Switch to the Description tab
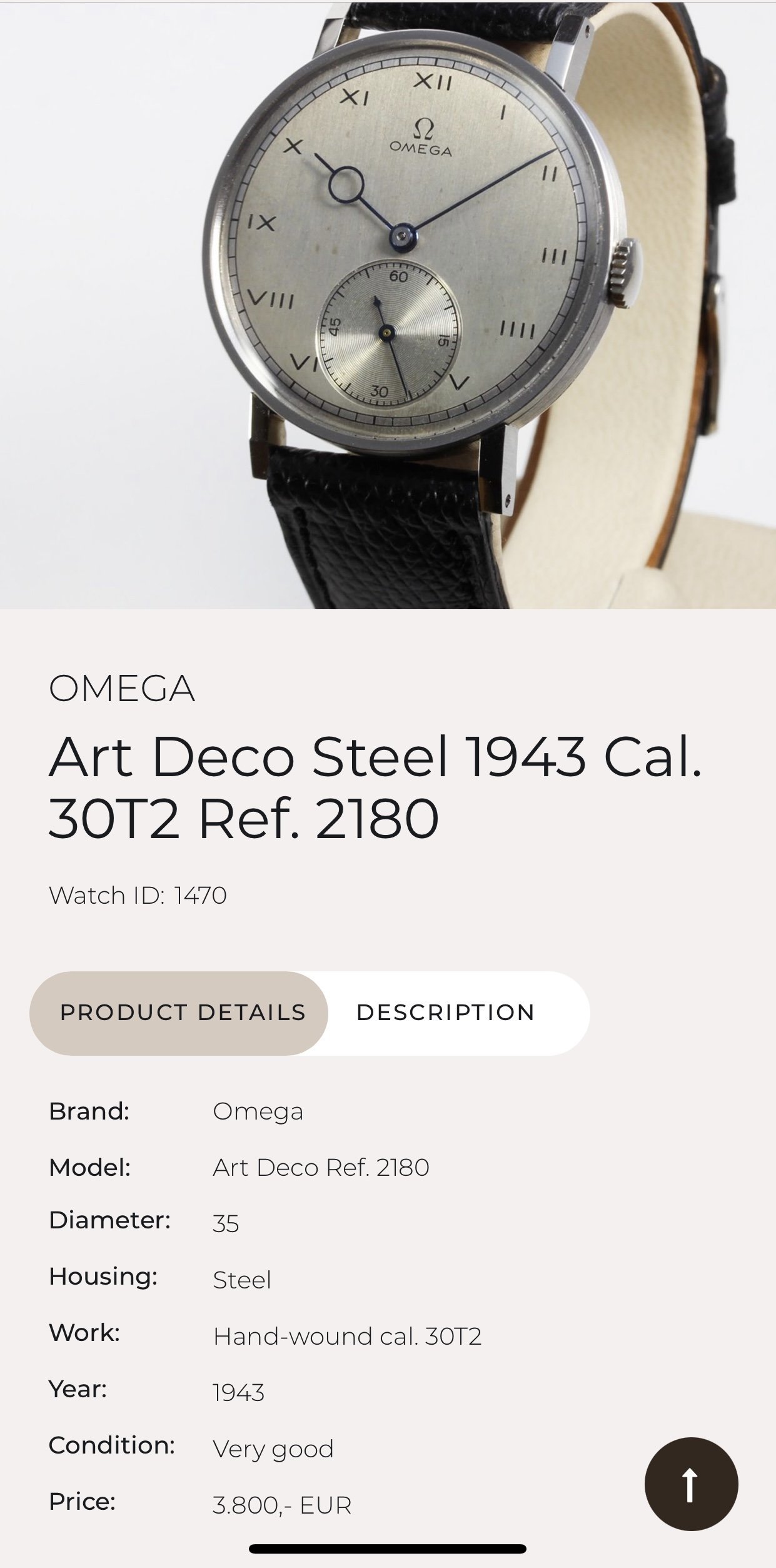The width and height of the screenshot is (776, 1568). click(445, 1013)
